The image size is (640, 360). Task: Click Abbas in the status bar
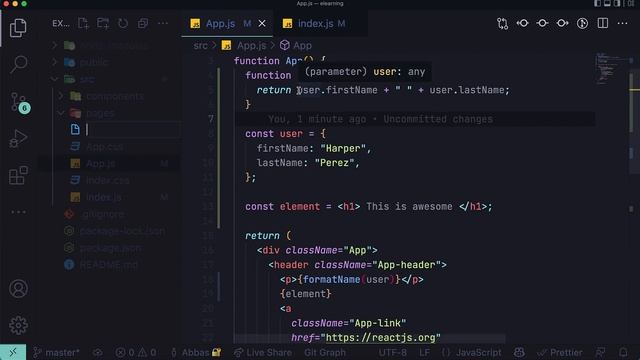[x=196, y=352]
